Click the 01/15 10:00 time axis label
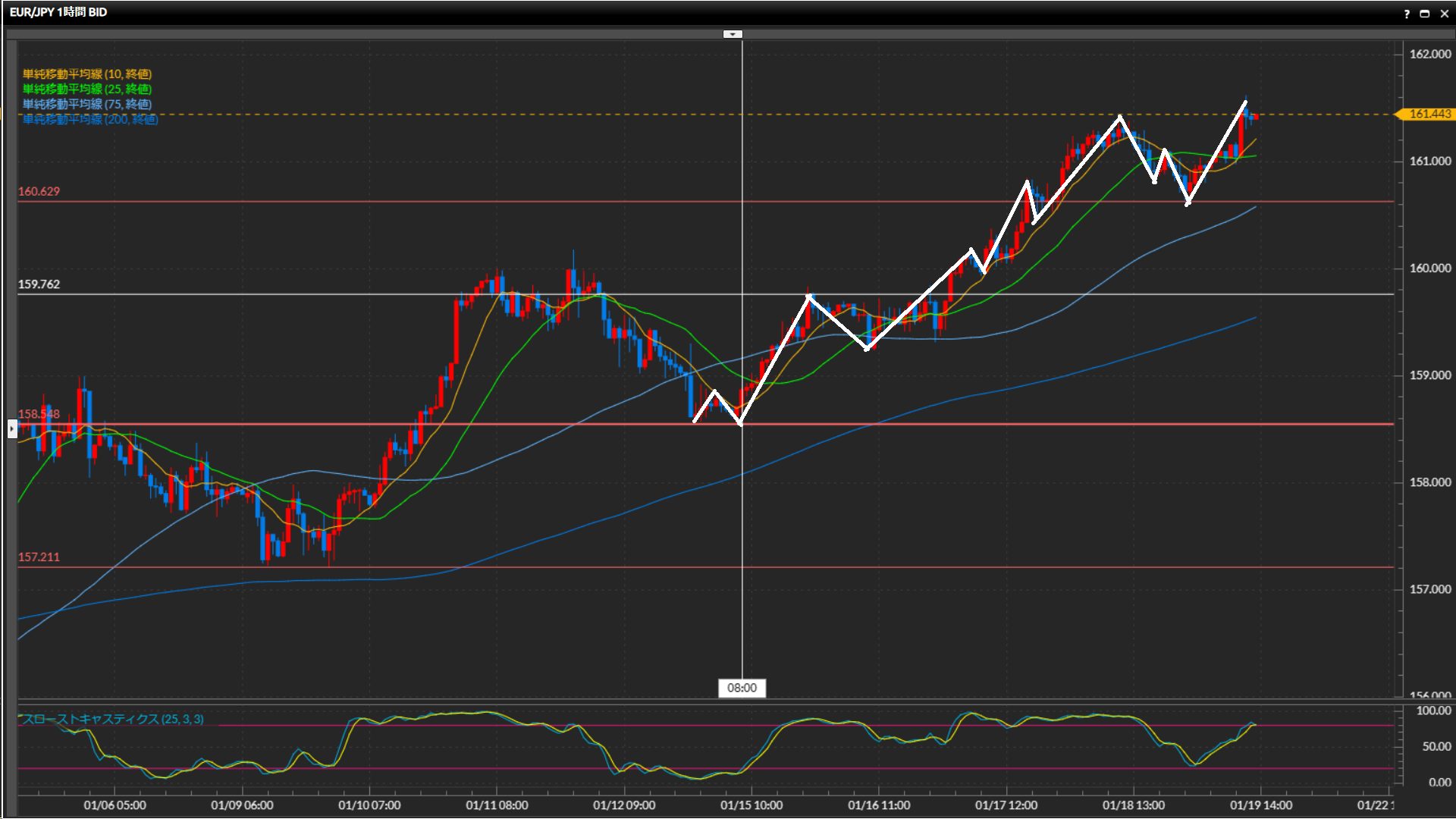This screenshot has height=819, width=1456. point(751,805)
